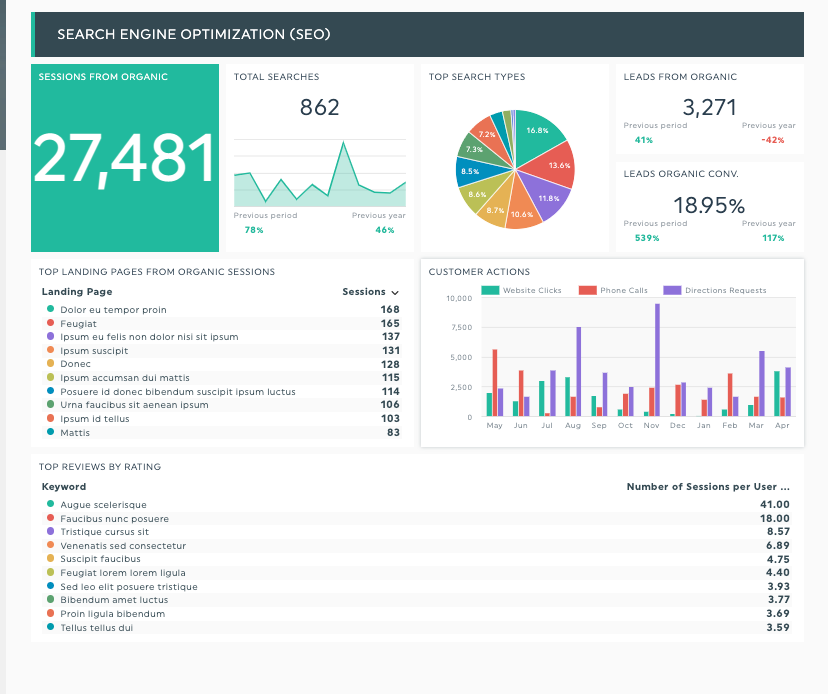Click the Search Engine Optimization (SEO) header

point(194,35)
